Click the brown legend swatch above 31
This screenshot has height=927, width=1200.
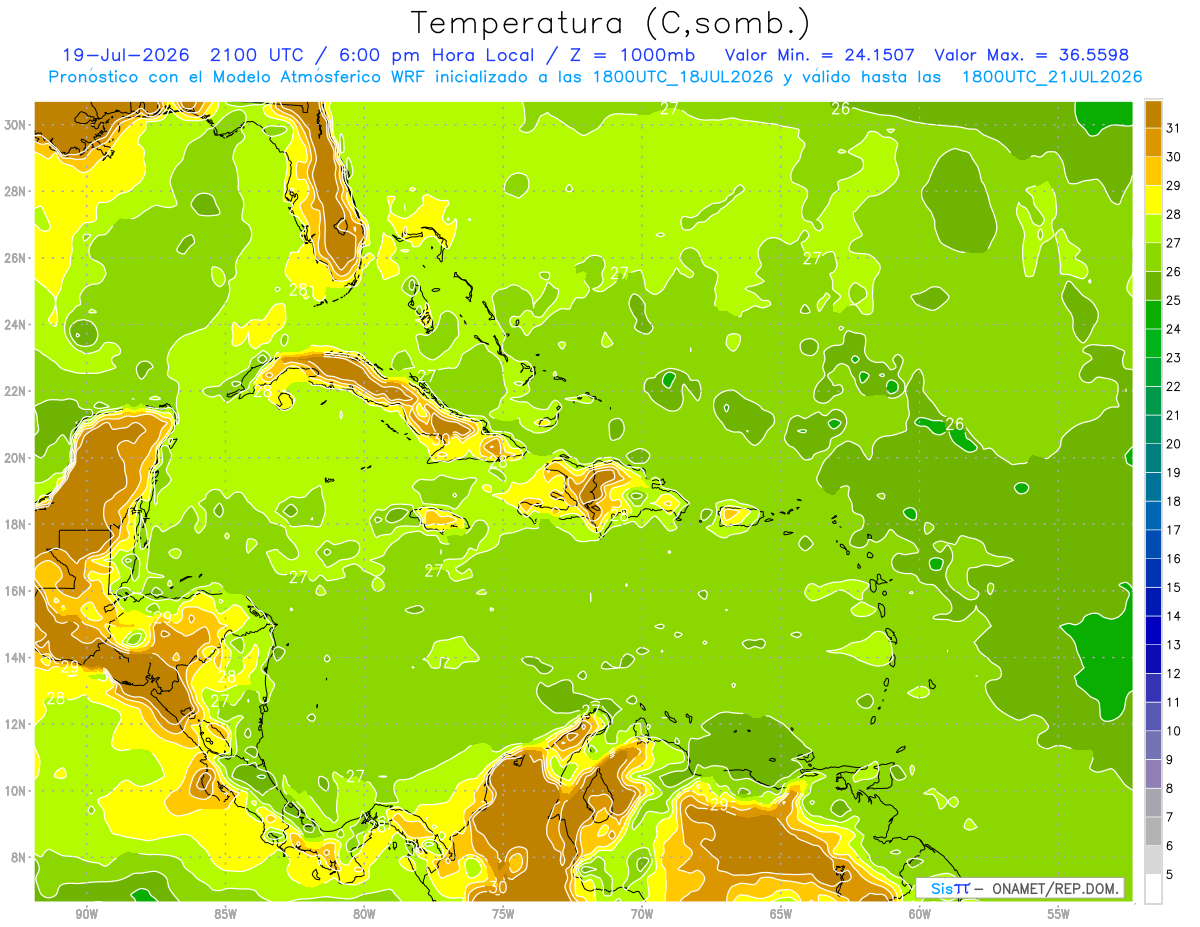pos(1153,114)
